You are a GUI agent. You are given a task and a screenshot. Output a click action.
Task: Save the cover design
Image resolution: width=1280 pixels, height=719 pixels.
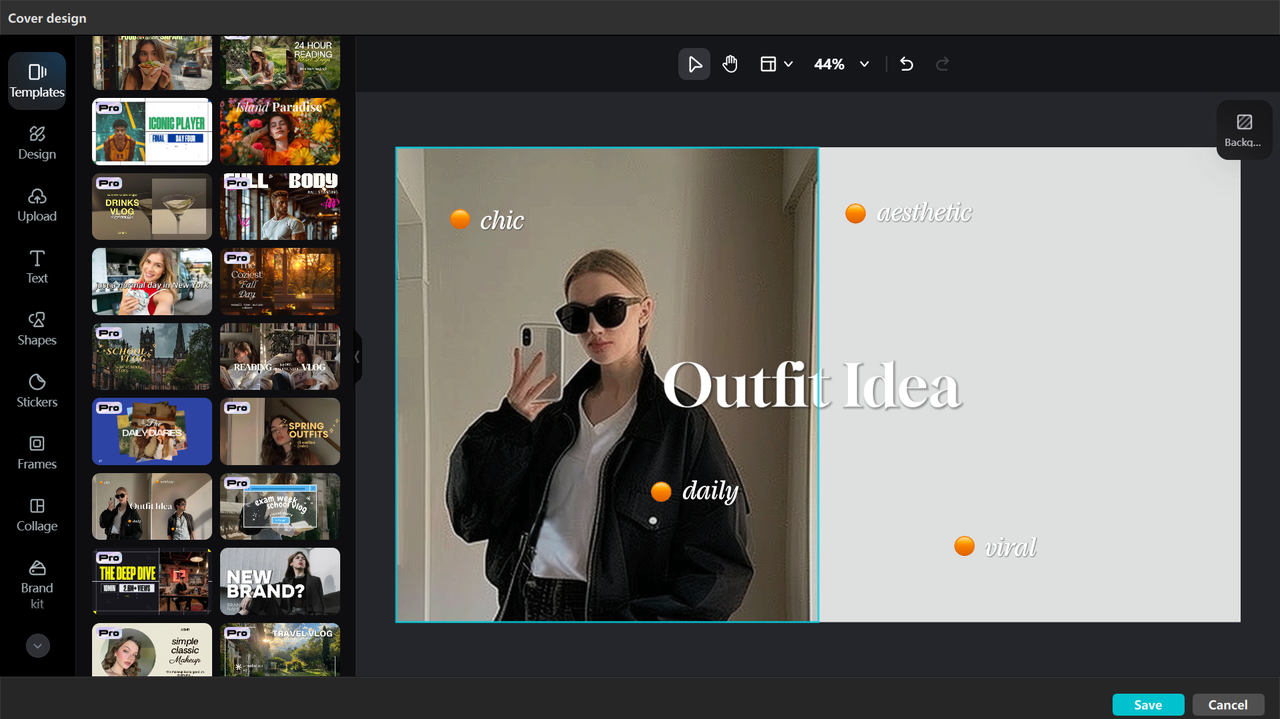(1148, 705)
